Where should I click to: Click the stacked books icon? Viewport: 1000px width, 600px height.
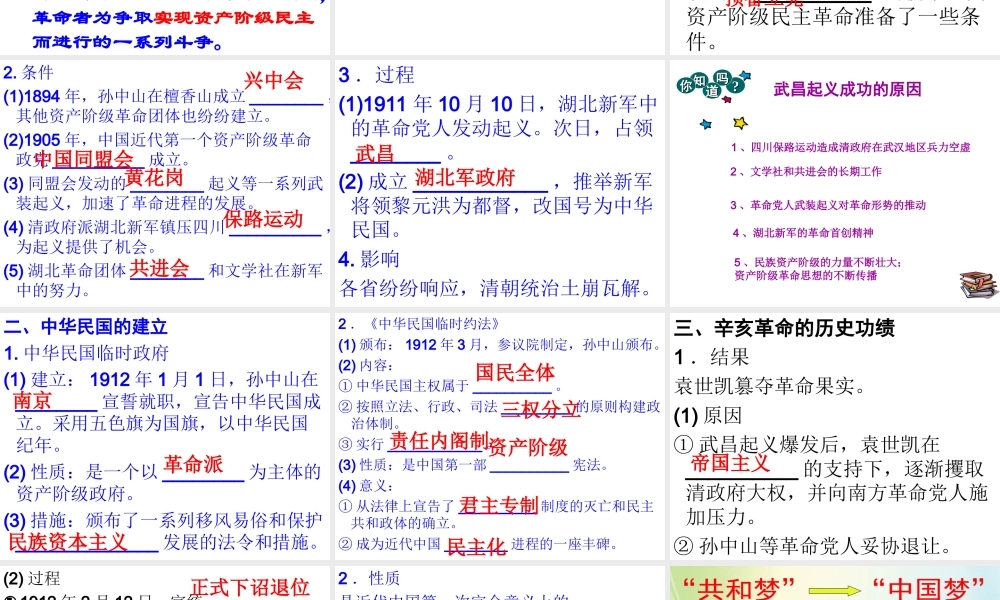coord(979,284)
